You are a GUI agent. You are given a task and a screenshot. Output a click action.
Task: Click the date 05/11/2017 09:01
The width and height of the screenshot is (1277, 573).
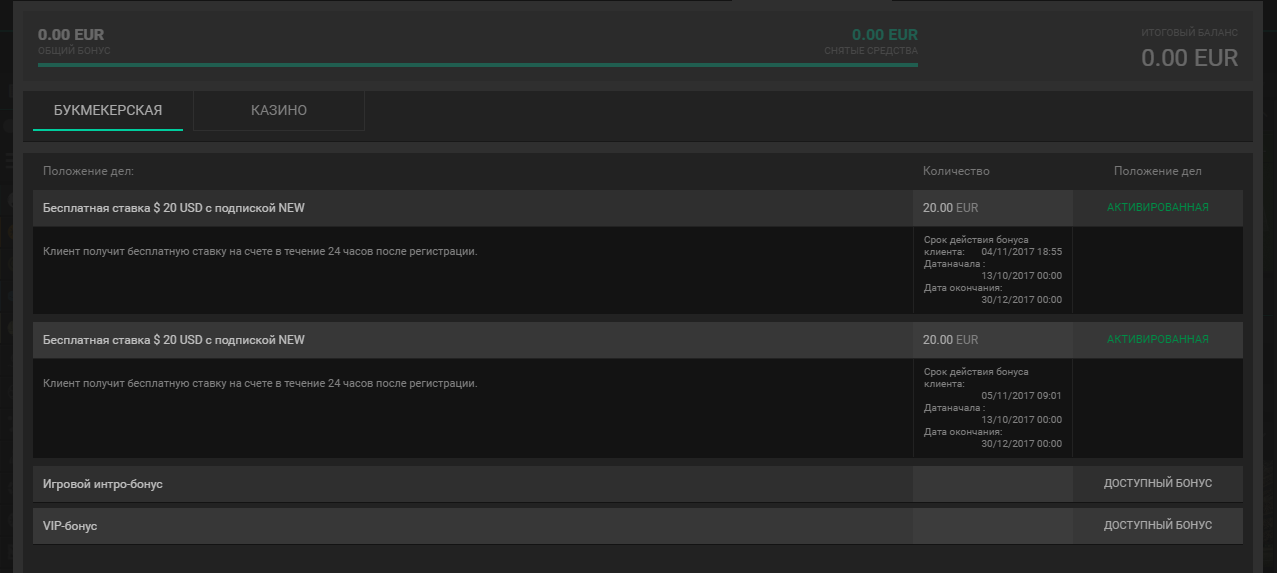(x=1022, y=396)
